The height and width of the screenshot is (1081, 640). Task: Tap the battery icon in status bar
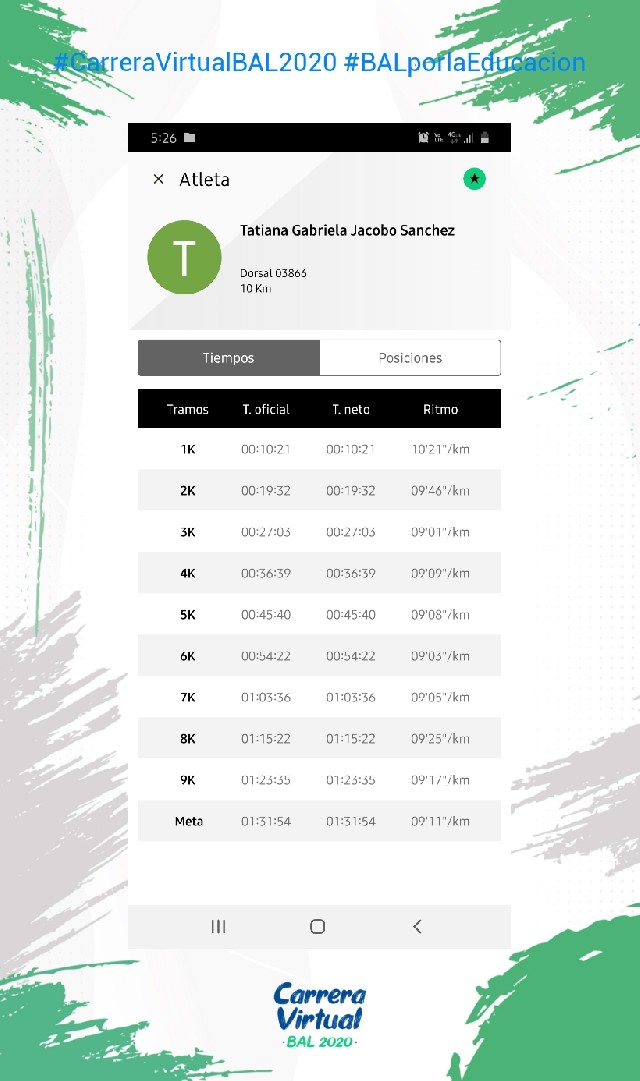point(485,138)
